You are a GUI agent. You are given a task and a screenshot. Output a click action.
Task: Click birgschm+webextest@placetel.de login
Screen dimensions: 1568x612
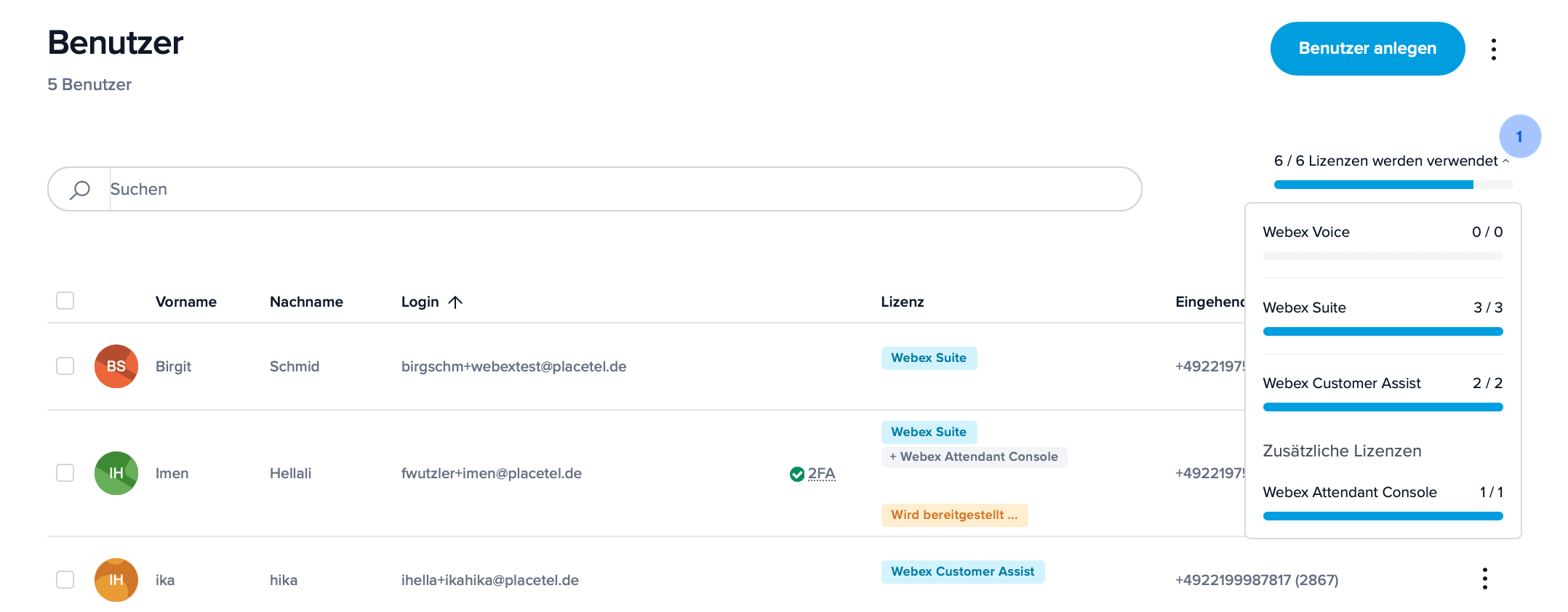pos(514,366)
